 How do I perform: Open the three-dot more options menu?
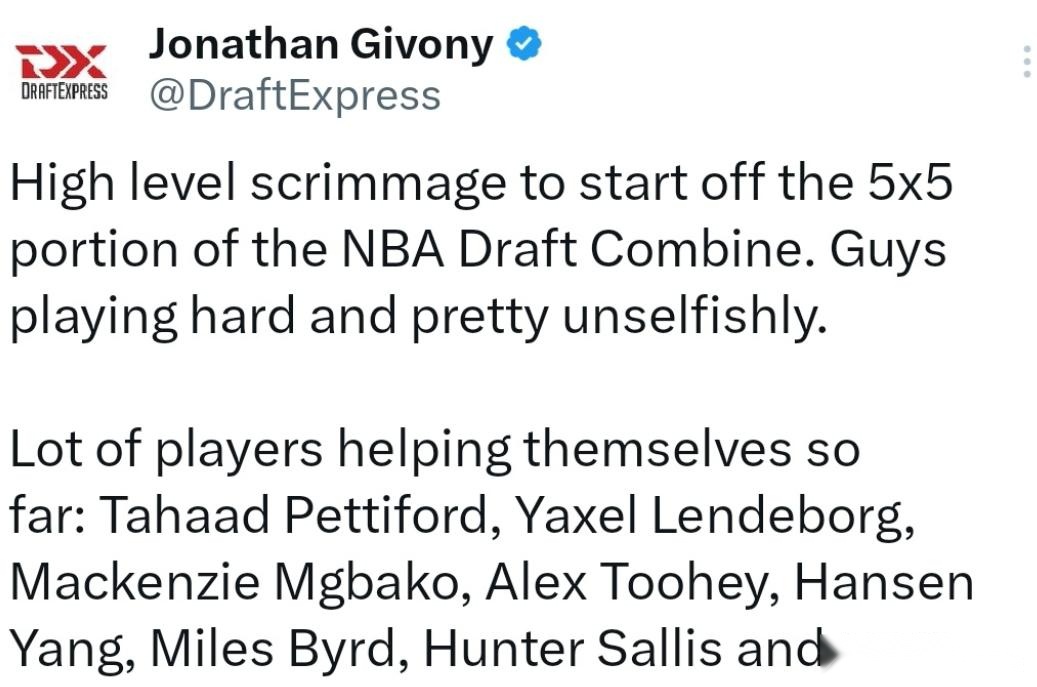click(1026, 62)
